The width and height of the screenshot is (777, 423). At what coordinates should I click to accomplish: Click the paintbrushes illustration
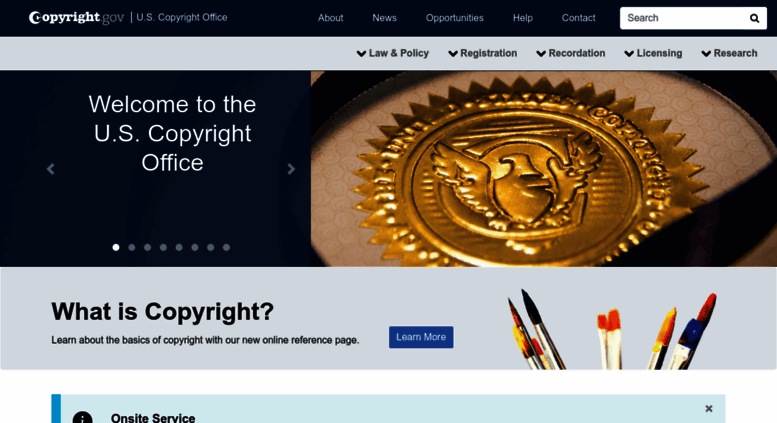click(611, 328)
